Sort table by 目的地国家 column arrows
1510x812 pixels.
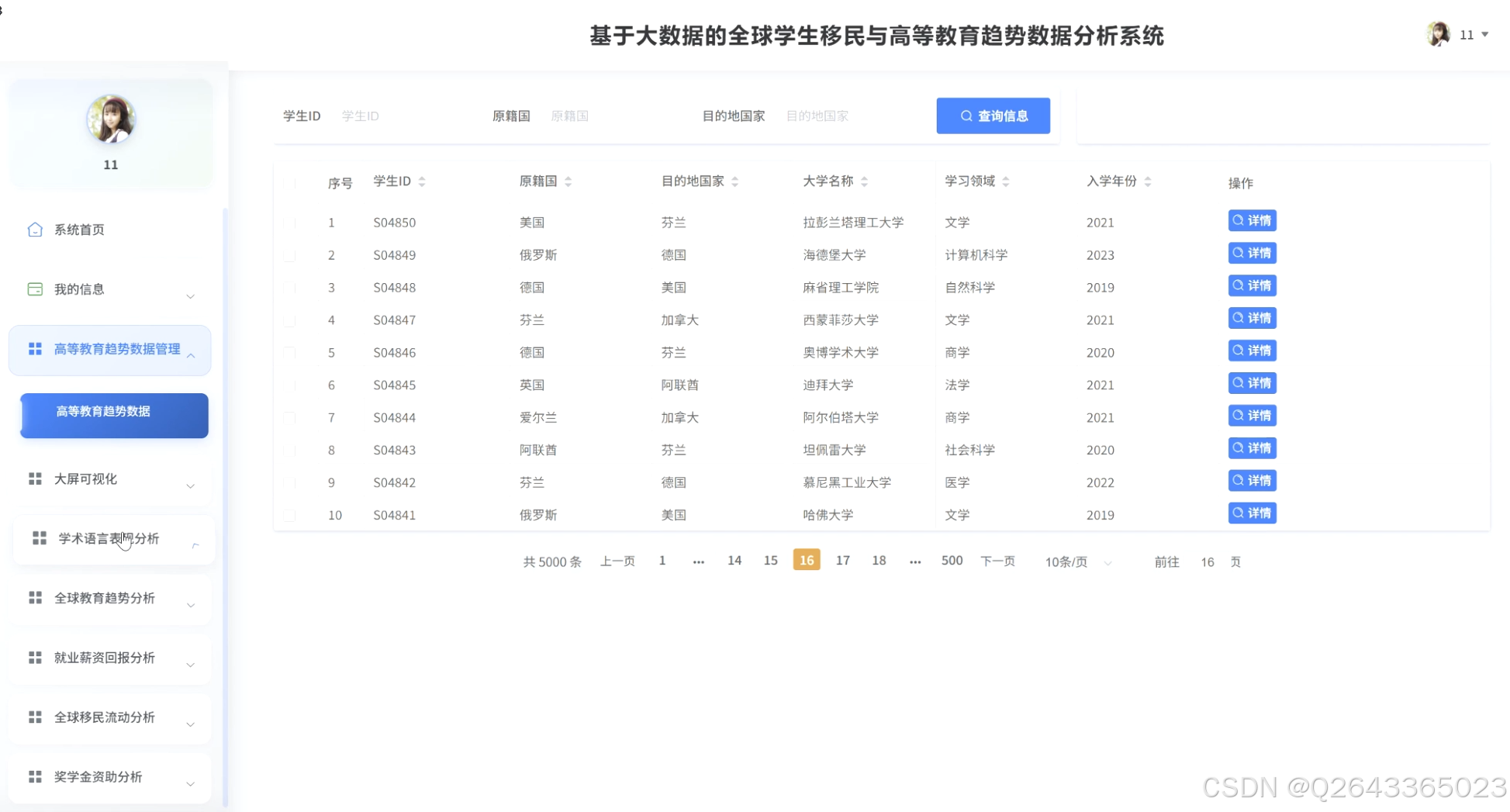click(735, 181)
